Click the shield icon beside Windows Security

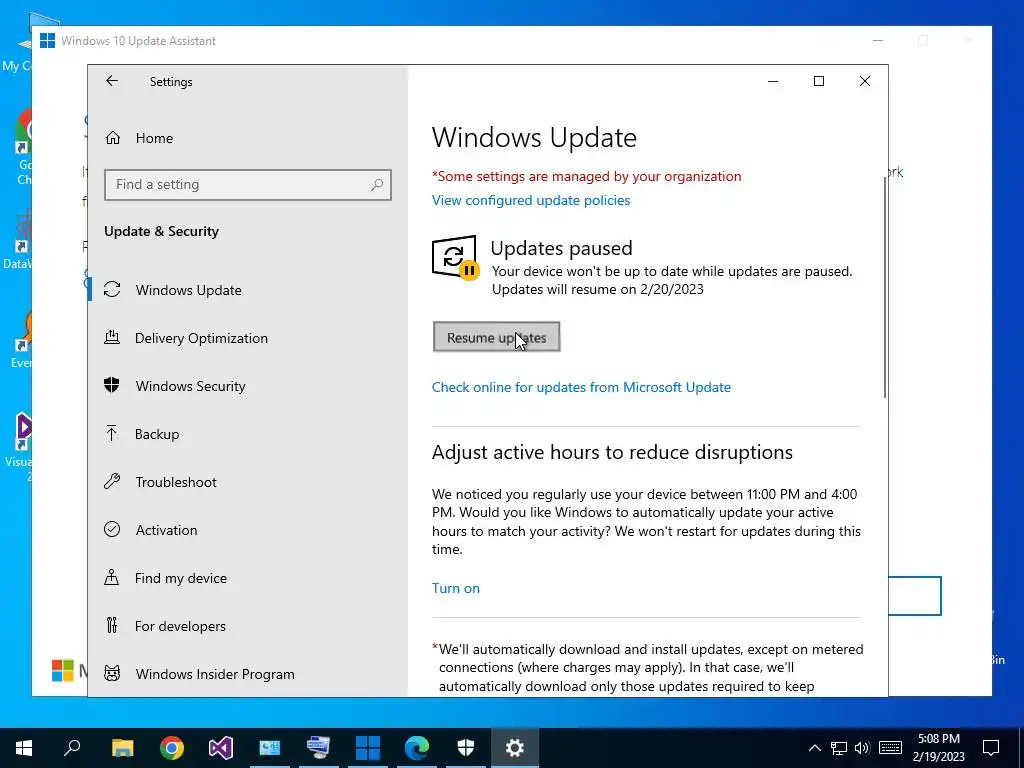tap(112, 385)
